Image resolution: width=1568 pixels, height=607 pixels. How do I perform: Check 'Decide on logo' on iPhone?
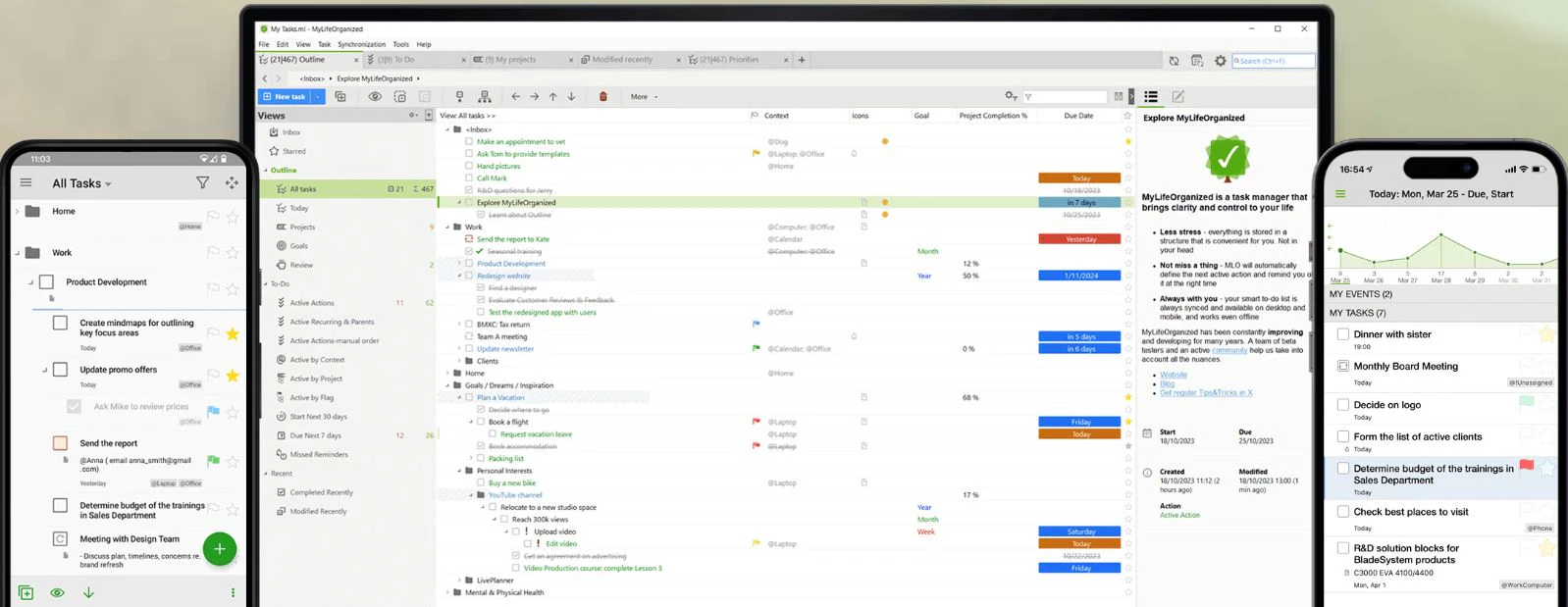(x=1343, y=404)
